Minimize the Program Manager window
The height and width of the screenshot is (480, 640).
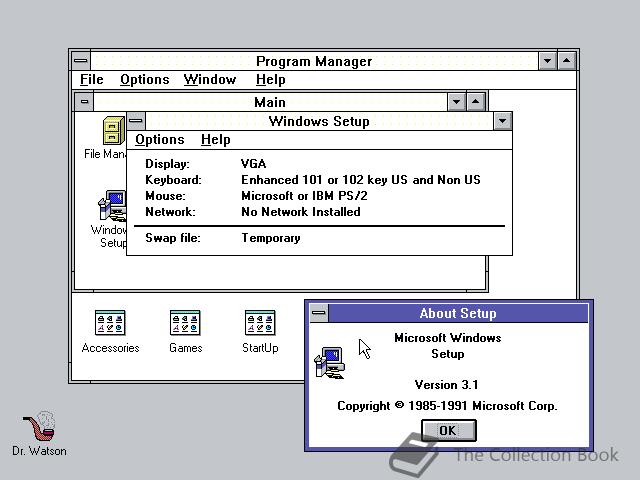point(547,61)
